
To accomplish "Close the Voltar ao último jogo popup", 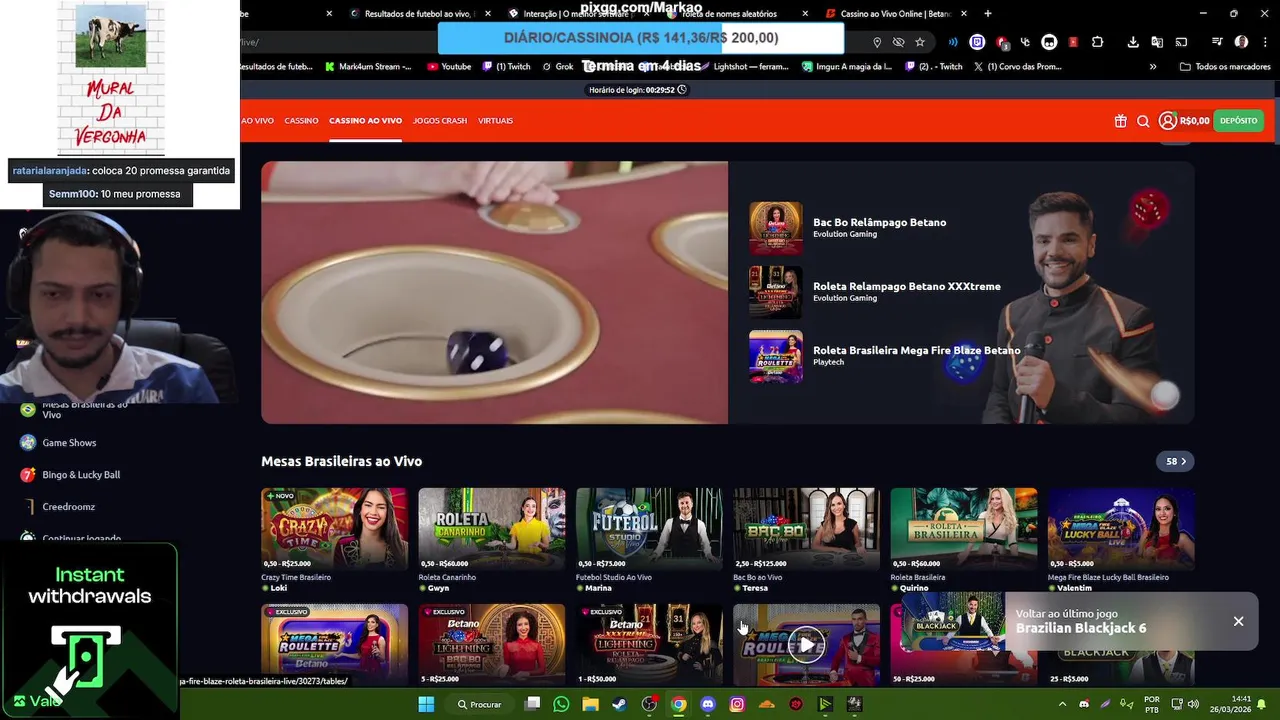I will (1238, 621).
